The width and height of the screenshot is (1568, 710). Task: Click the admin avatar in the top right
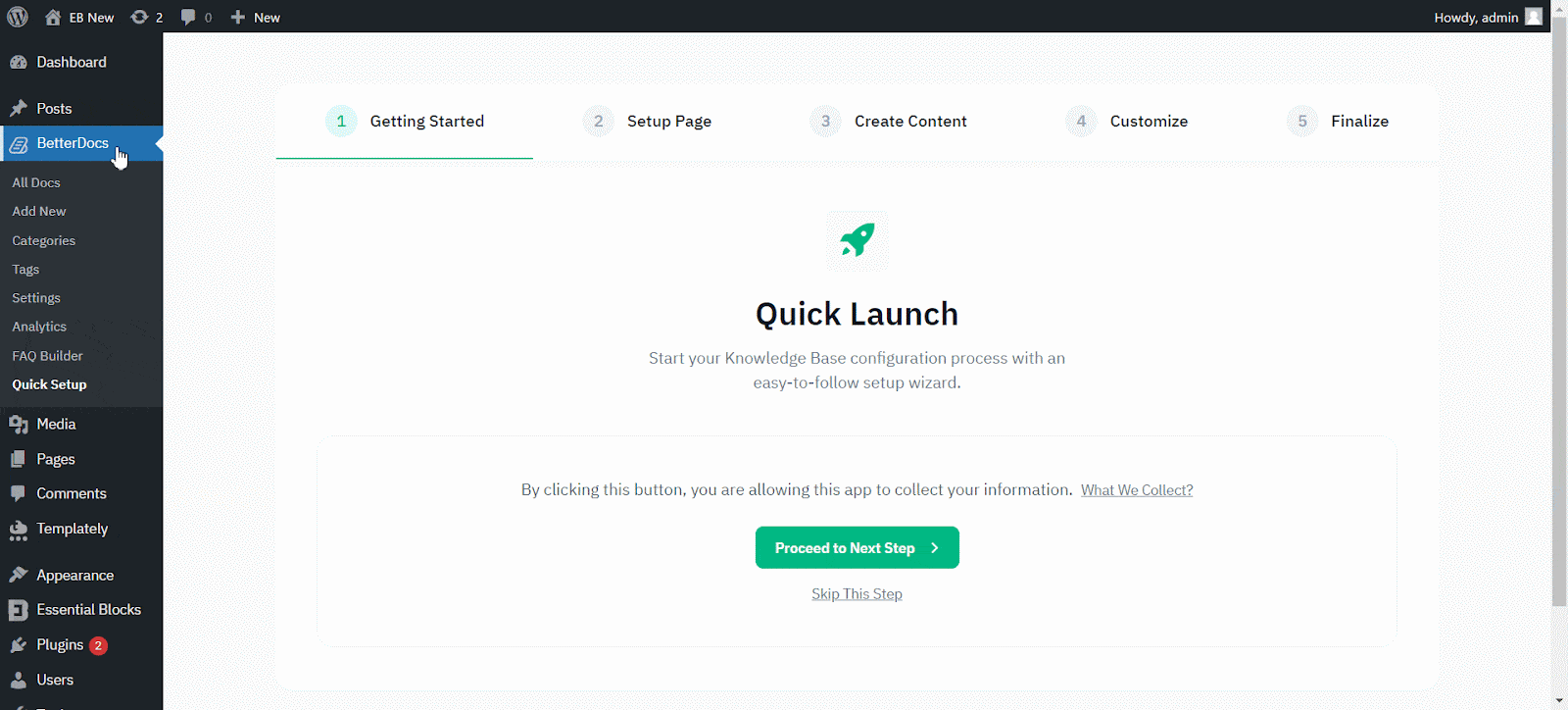(x=1534, y=17)
